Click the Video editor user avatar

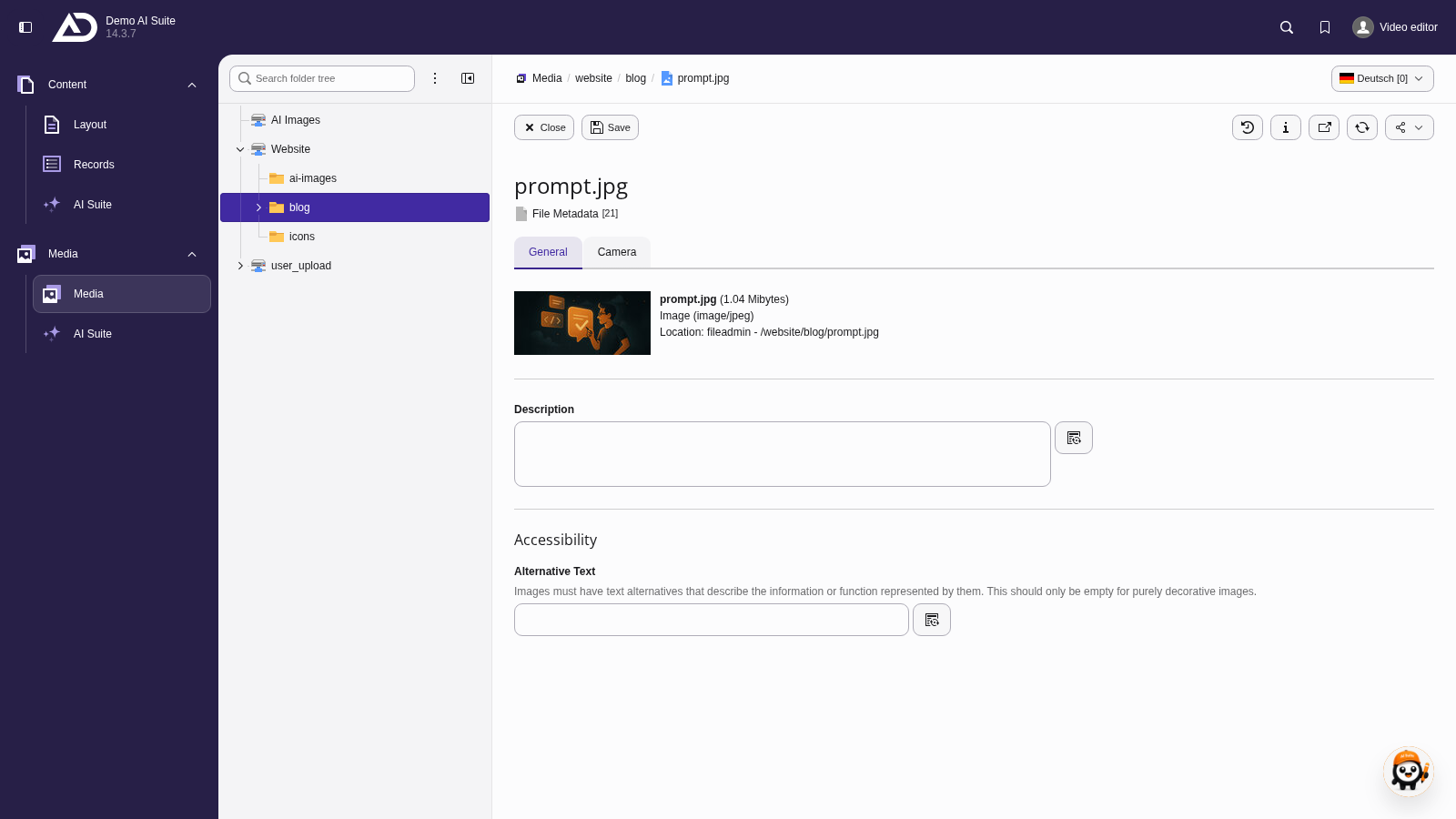[x=1362, y=27]
